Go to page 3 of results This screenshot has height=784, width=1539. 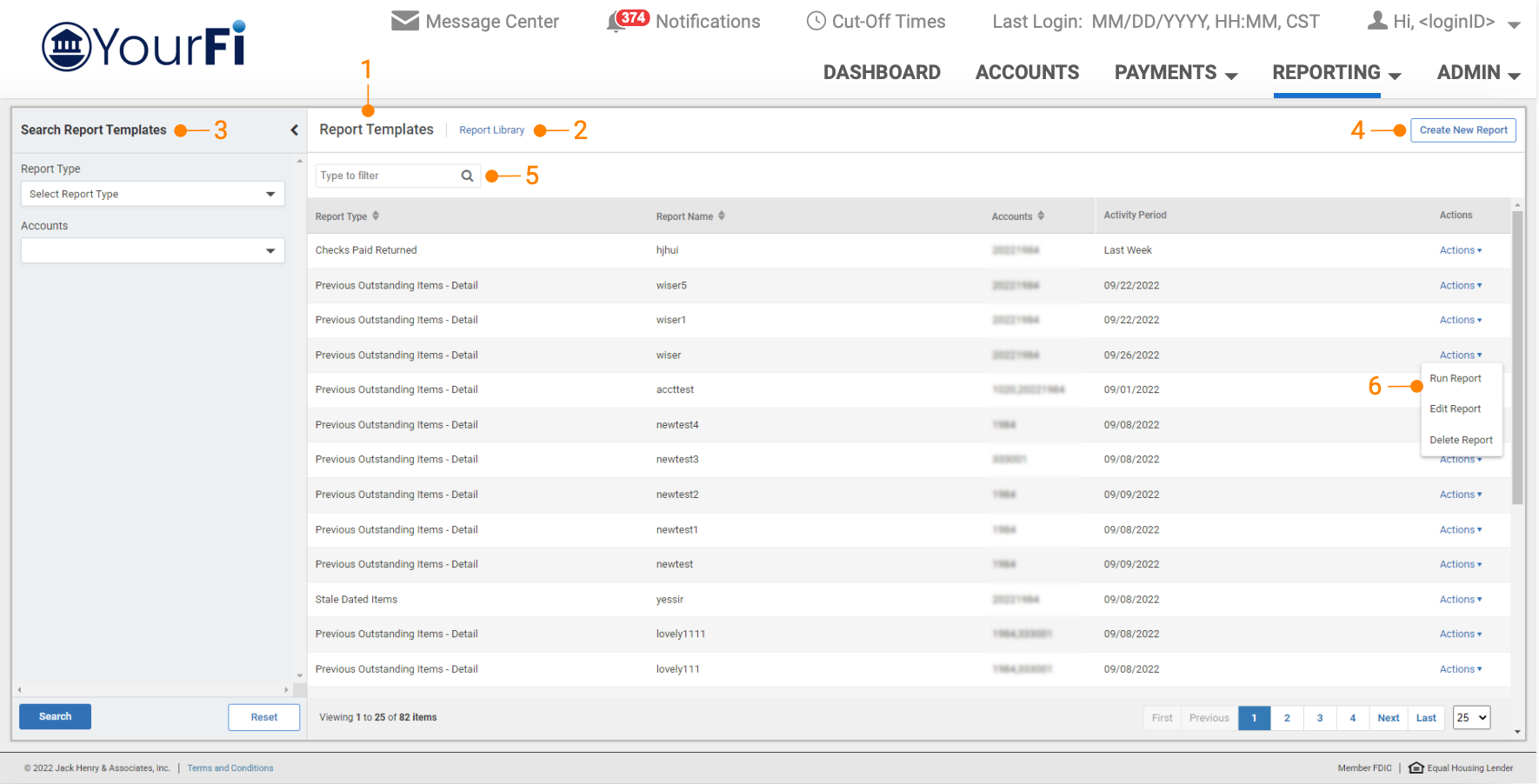tap(1319, 718)
